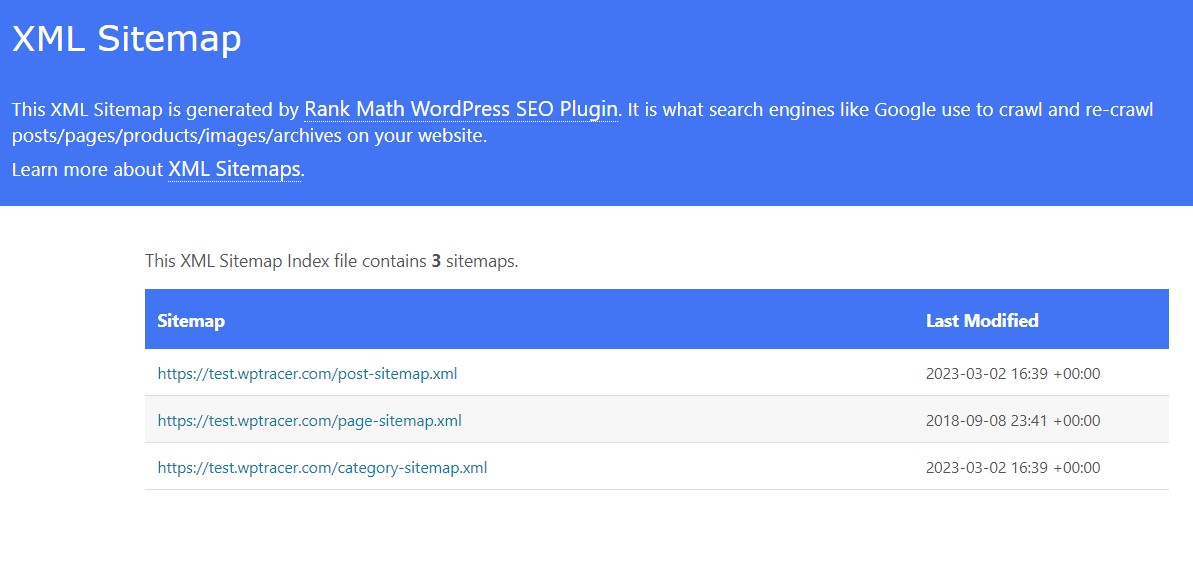Click the 2023-03-02 date for post-sitemap
This screenshot has width=1193, height=587.
pos(1012,373)
